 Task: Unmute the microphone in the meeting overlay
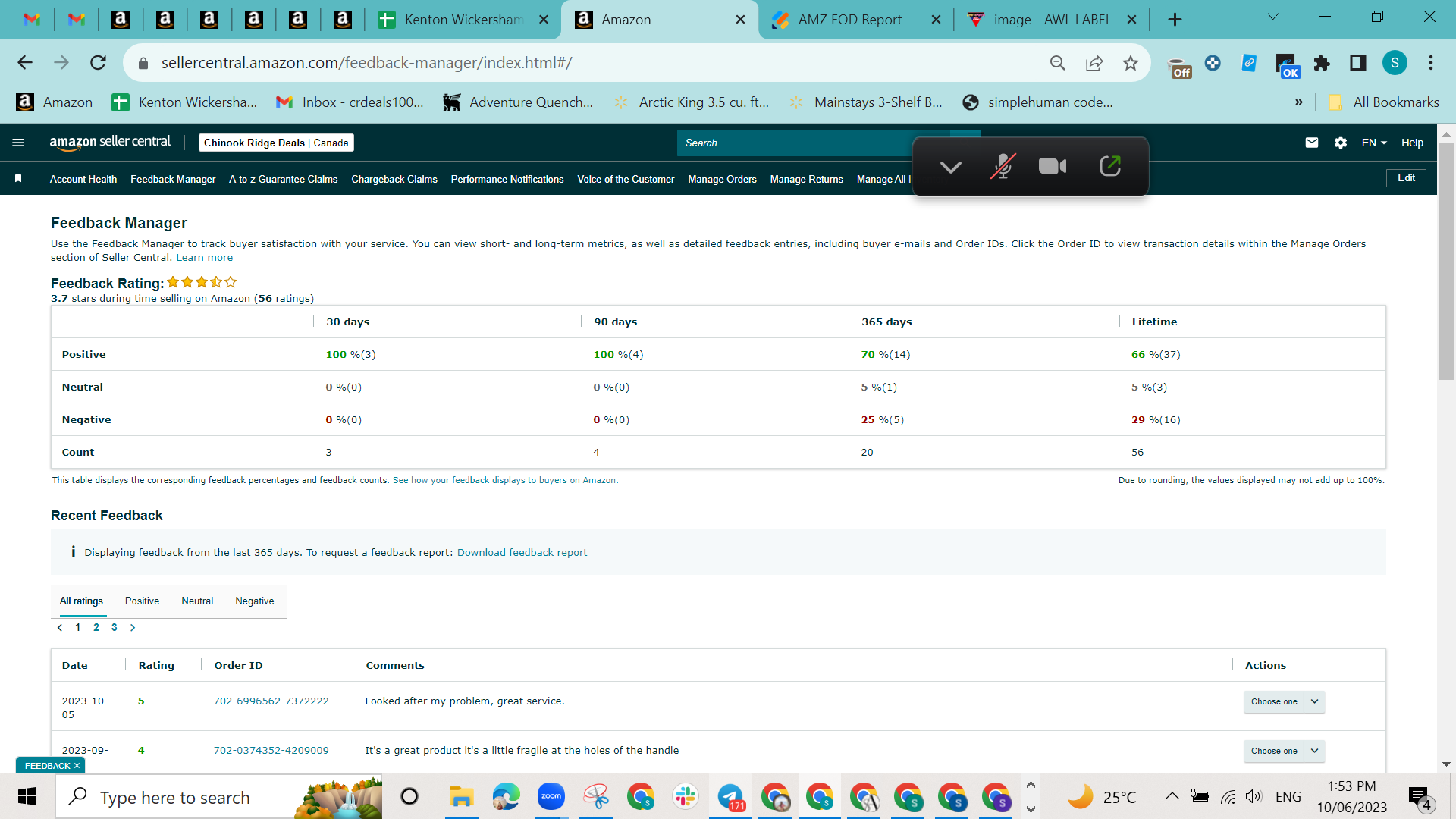pyautogui.click(x=1003, y=166)
